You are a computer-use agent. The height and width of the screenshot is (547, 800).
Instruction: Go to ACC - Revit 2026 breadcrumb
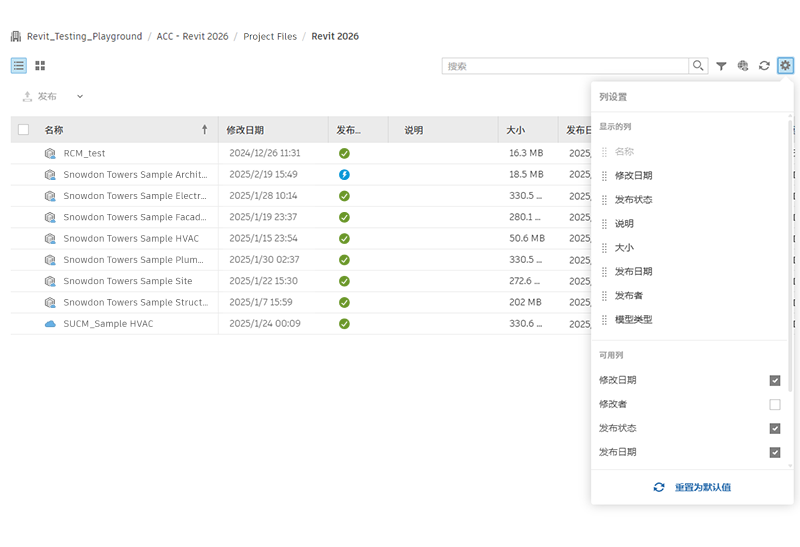(x=192, y=36)
